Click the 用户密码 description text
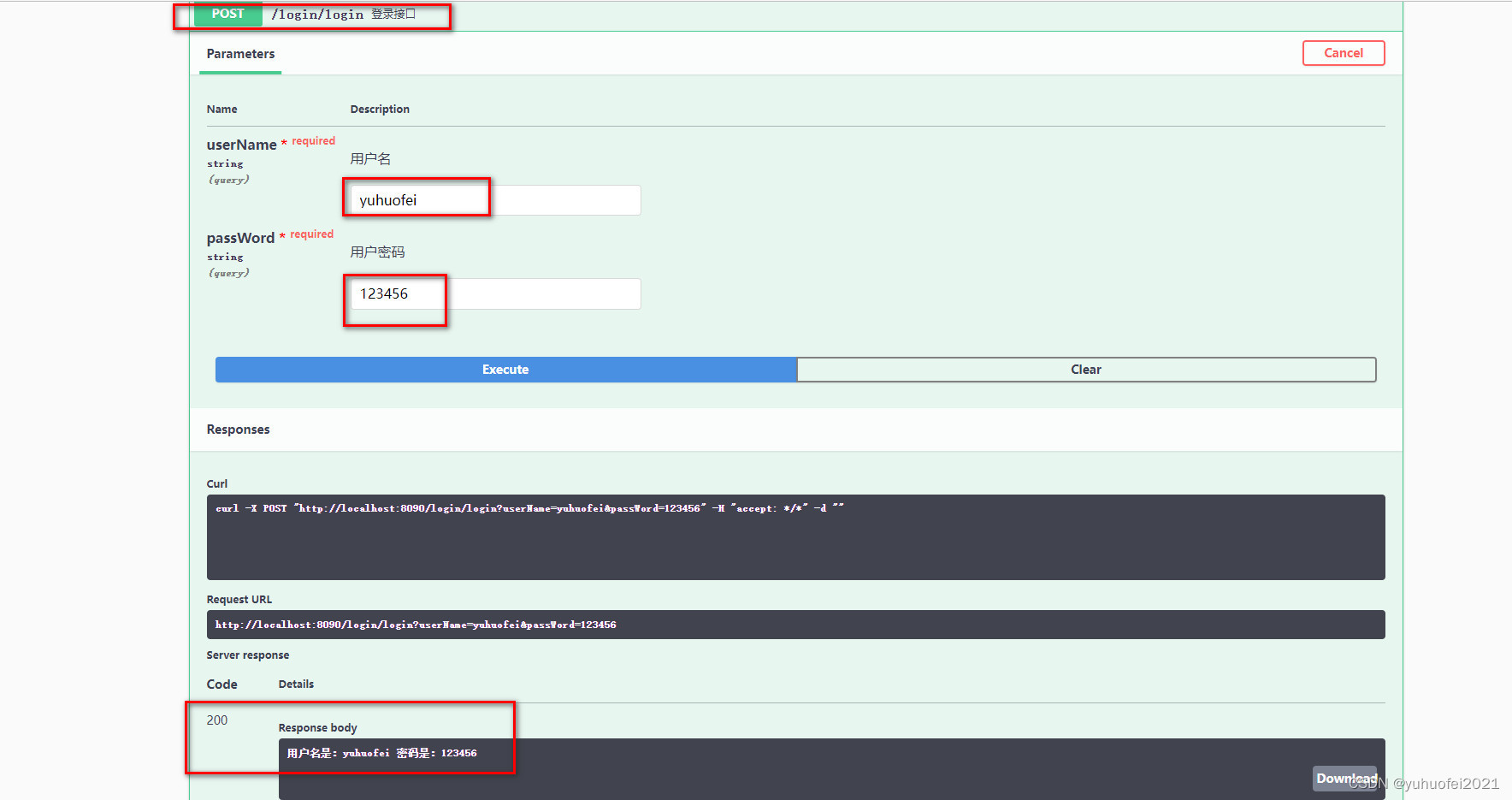 tap(377, 252)
